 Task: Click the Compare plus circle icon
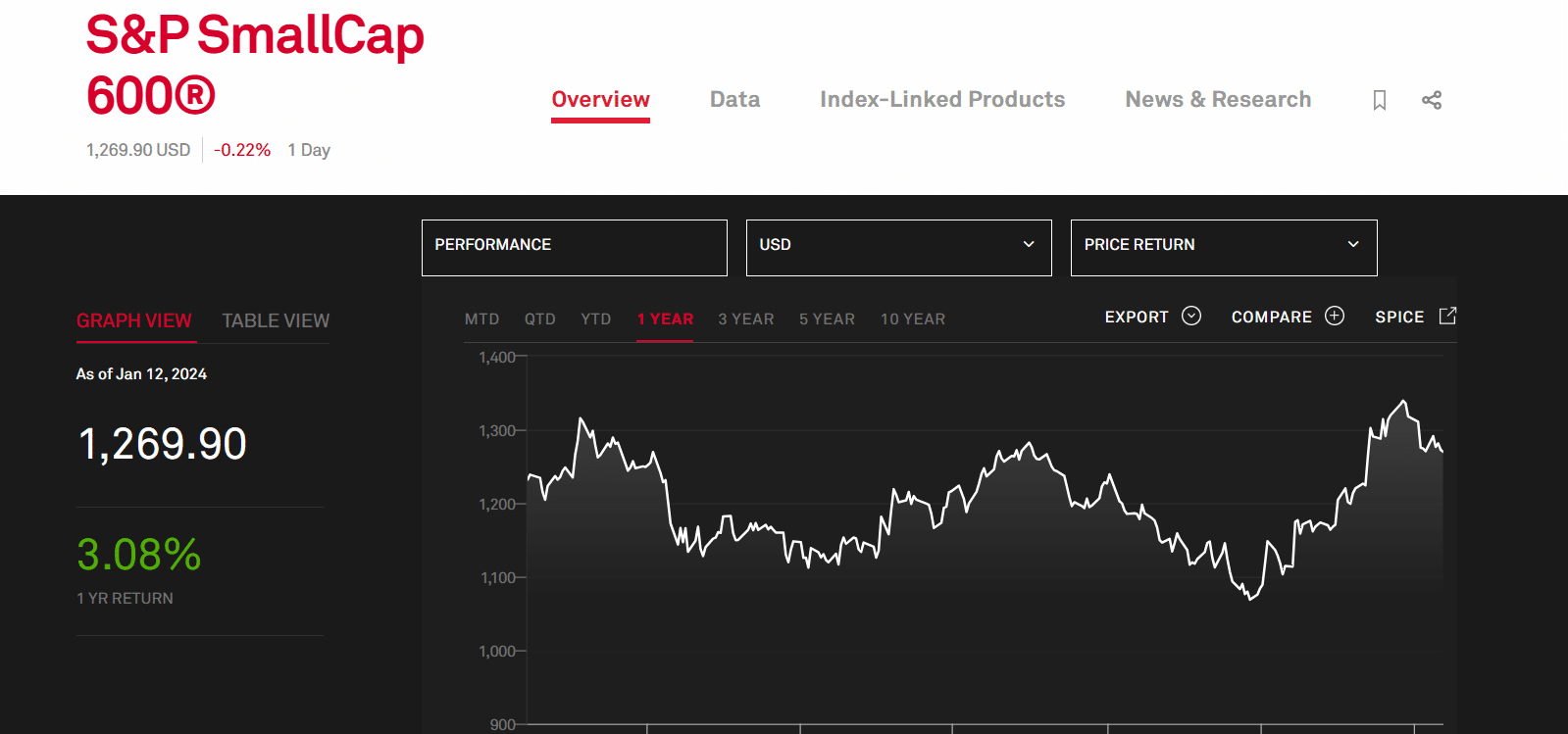[x=1335, y=316]
